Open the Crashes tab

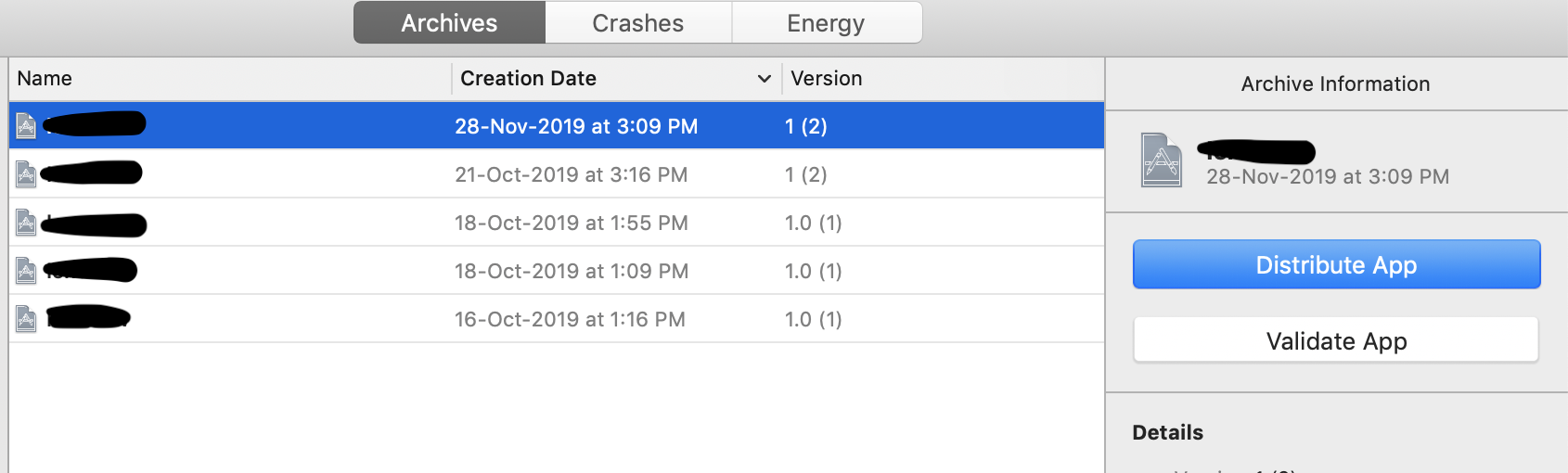(x=638, y=23)
